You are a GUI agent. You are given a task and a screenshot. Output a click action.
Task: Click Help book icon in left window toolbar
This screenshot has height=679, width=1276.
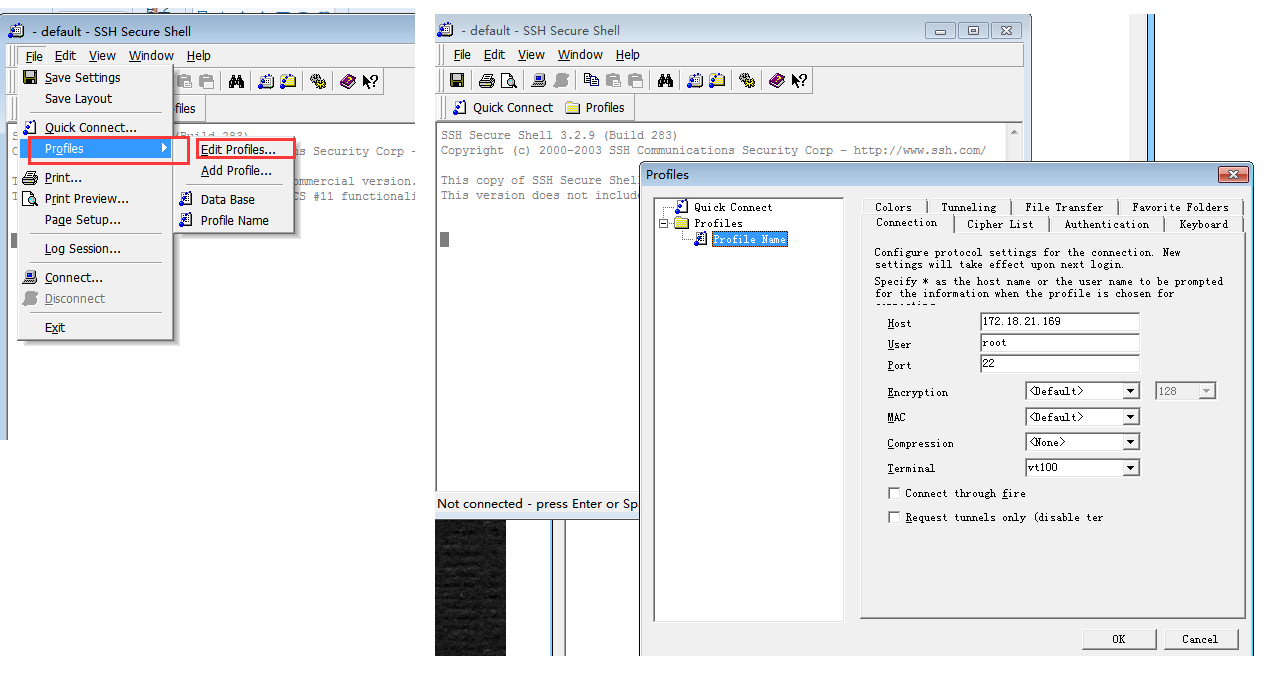[x=347, y=82]
